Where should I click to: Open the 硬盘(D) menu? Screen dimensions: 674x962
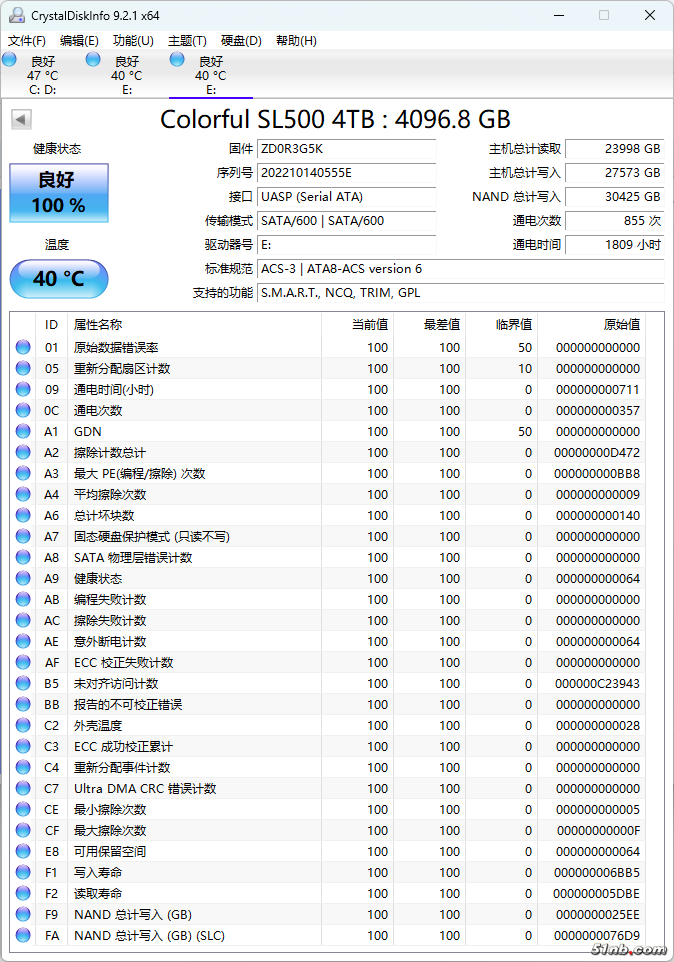point(241,40)
